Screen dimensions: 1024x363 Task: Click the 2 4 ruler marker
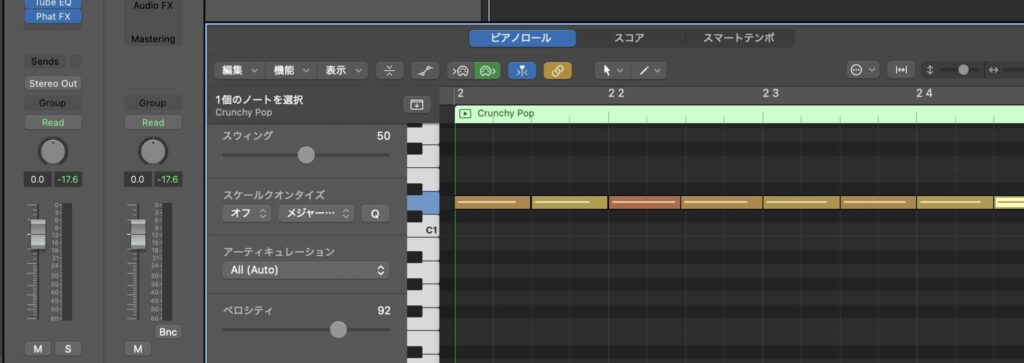click(x=924, y=93)
